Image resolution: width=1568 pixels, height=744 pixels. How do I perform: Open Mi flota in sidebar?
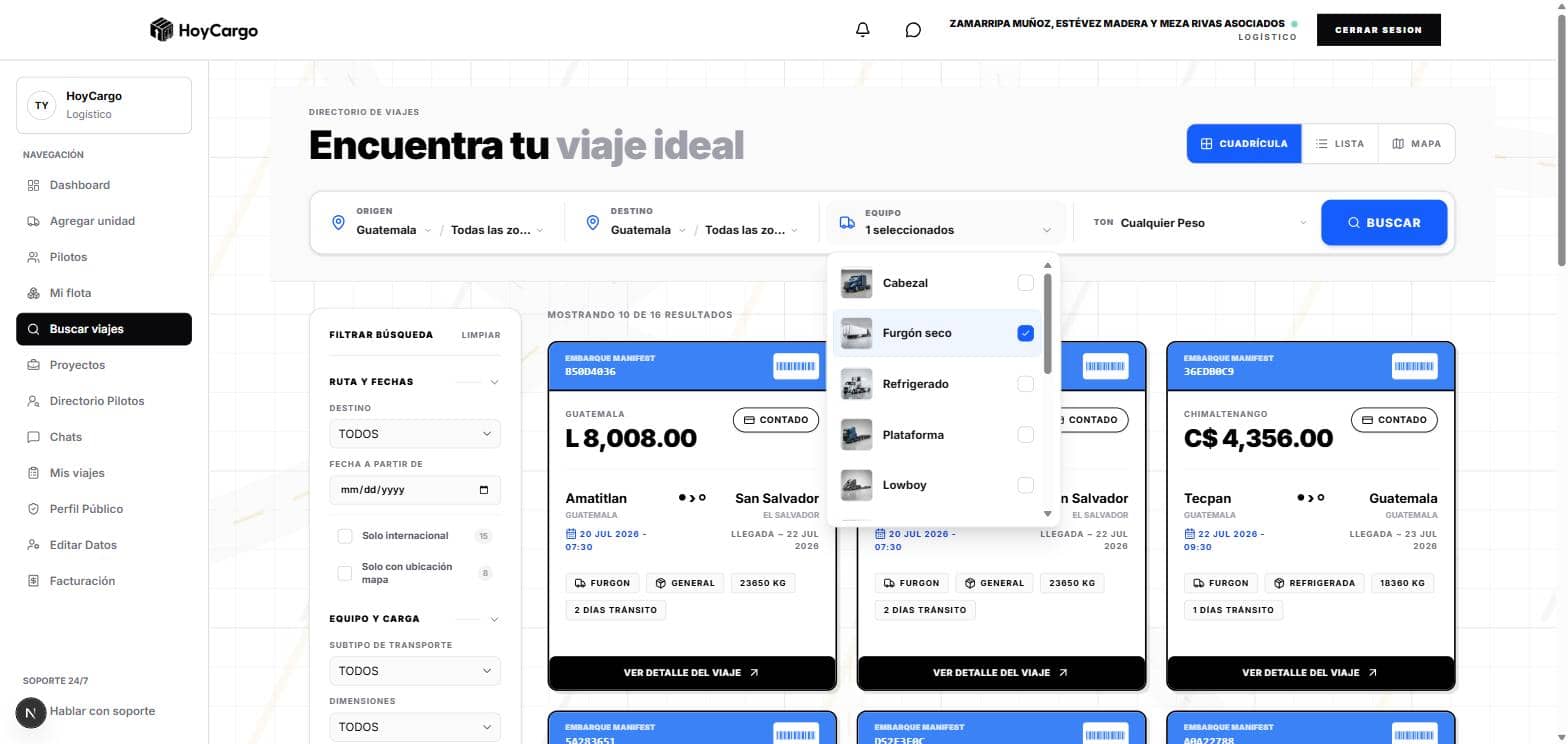tap(104, 293)
